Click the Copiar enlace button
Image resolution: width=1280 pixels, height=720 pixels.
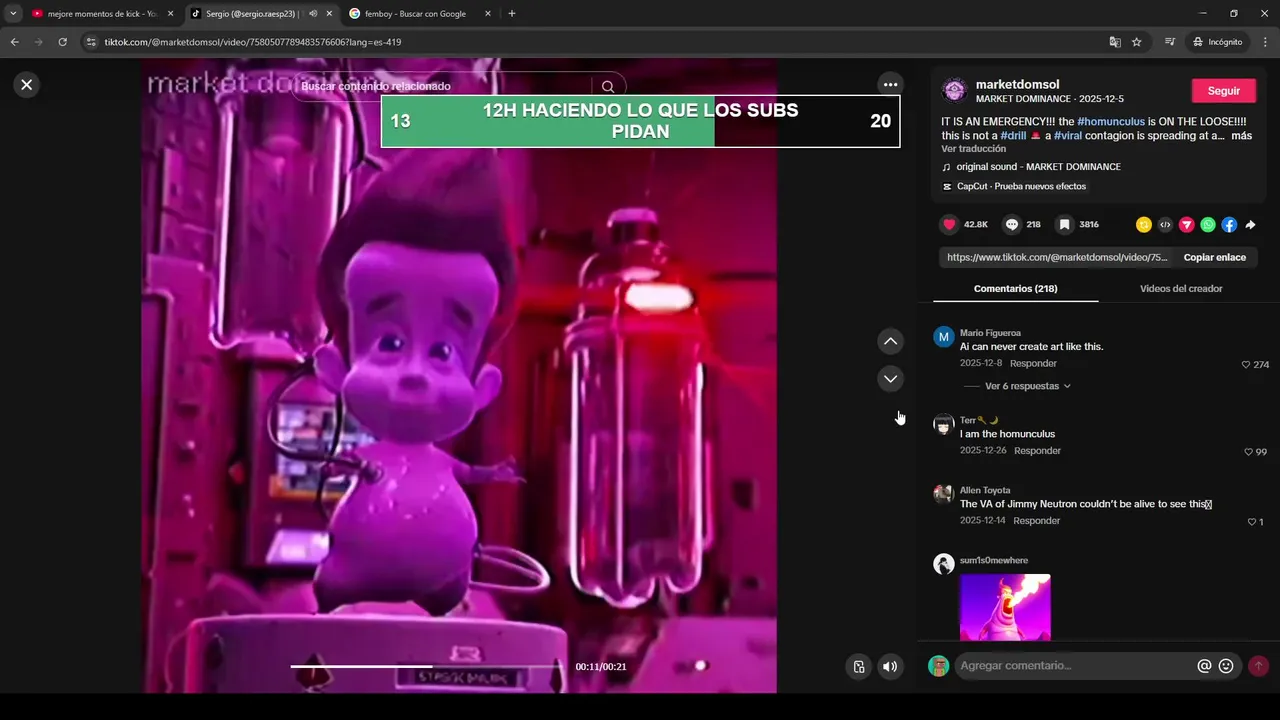[x=1215, y=257]
